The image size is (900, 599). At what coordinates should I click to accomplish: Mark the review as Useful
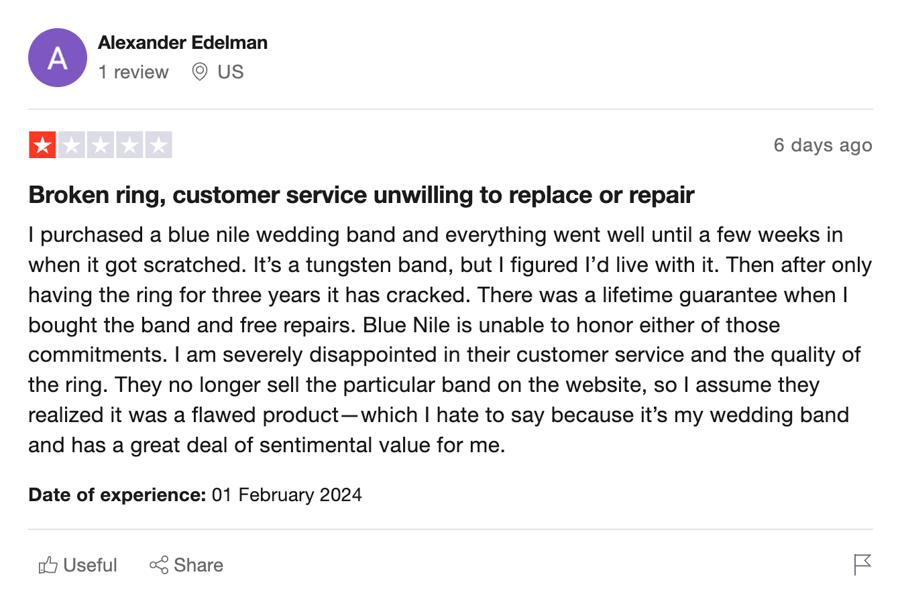pos(77,566)
